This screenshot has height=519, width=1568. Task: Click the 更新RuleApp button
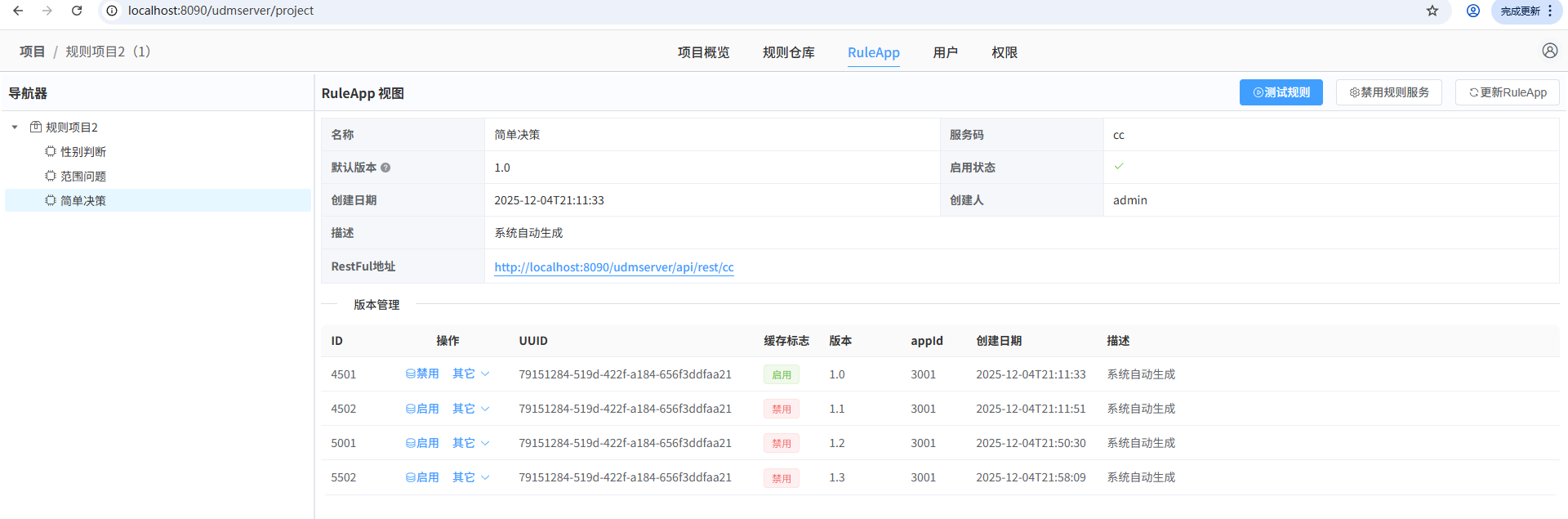tap(1507, 92)
